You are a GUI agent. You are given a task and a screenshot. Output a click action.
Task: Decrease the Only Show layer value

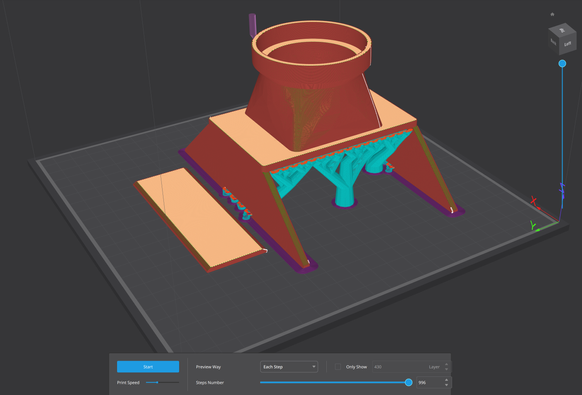447,369
